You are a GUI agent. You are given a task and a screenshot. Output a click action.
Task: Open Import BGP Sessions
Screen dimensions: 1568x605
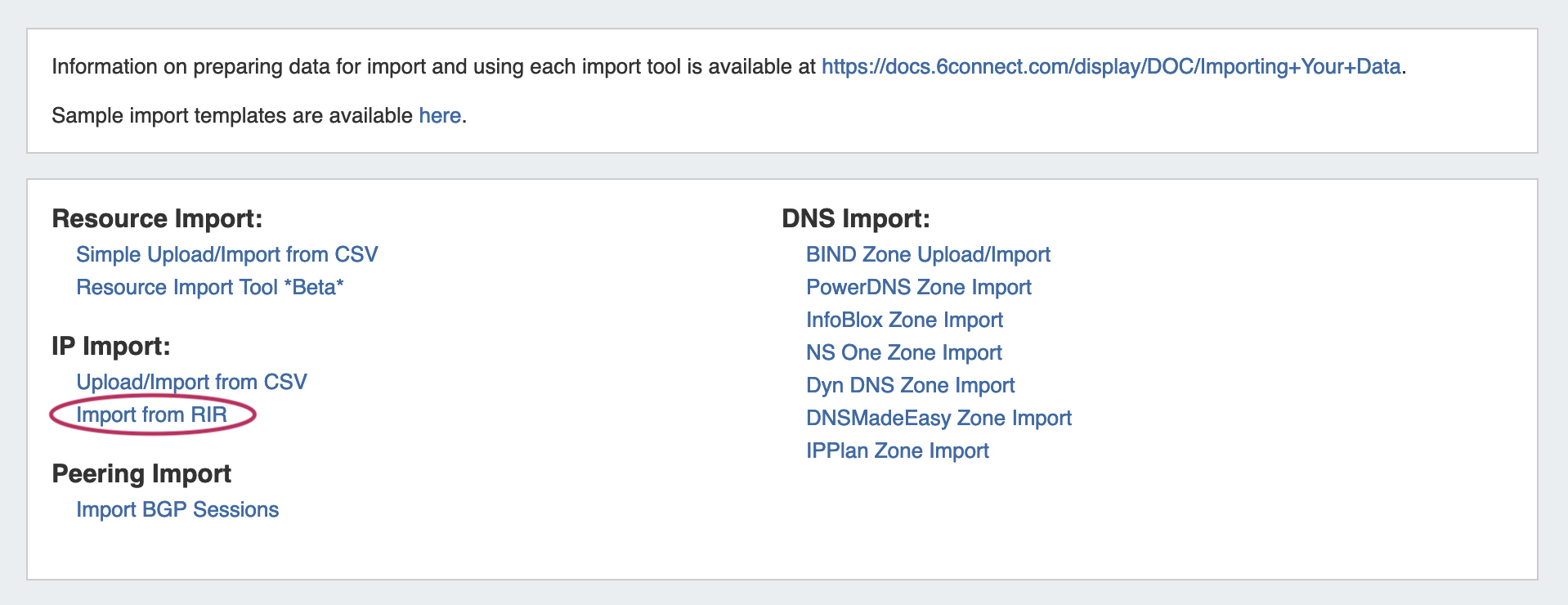(177, 509)
